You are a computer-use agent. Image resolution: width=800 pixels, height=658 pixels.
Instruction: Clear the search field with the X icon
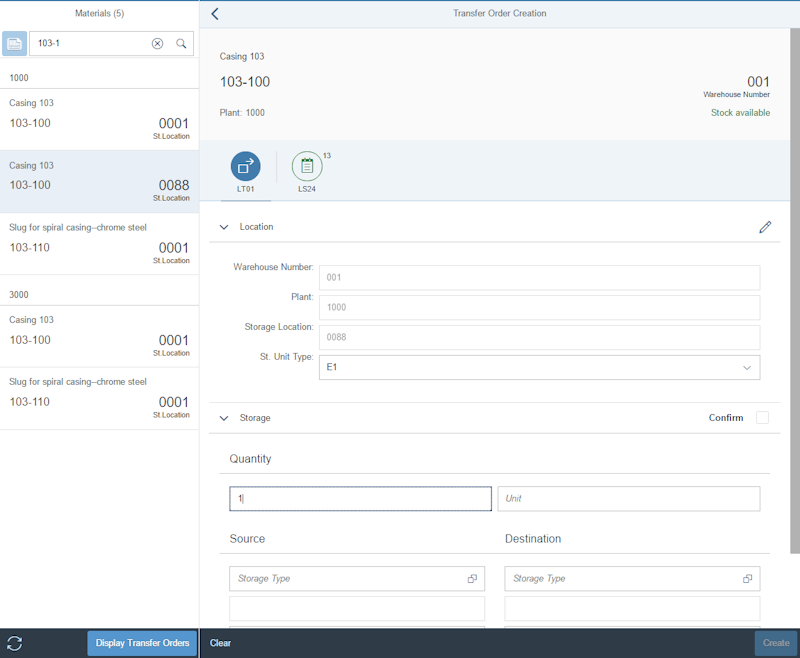158,43
